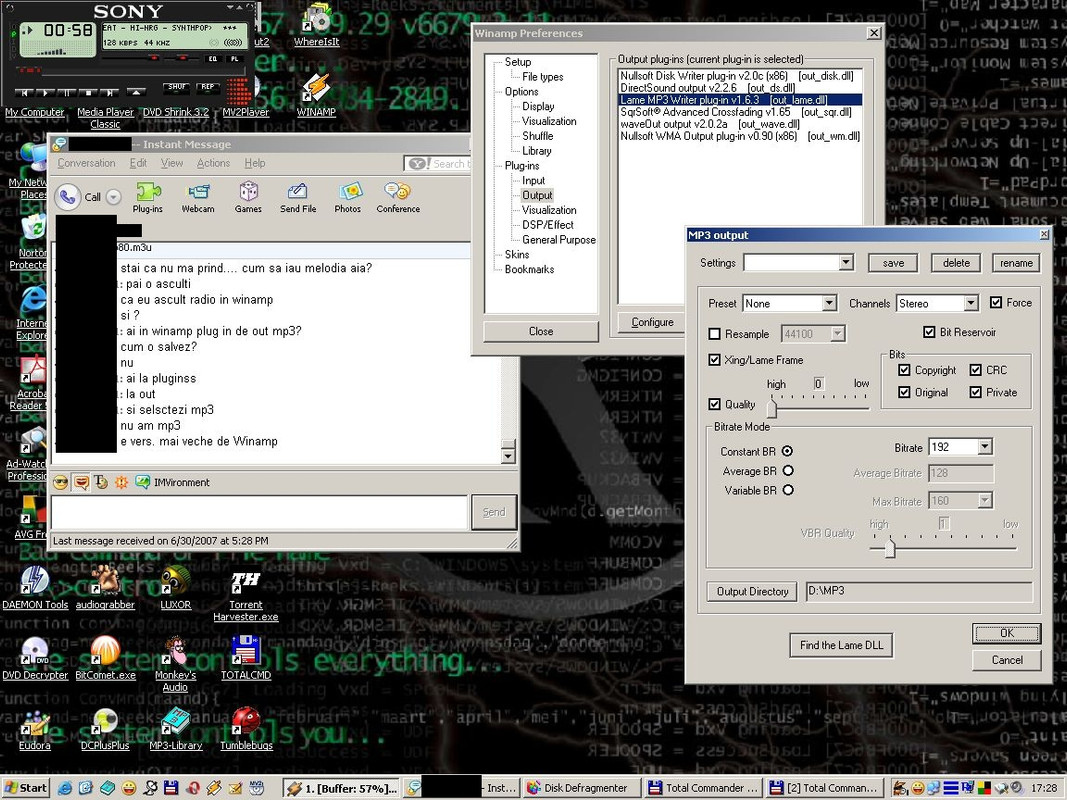Close the Winamp Preferences with Close button

(541, 331)
